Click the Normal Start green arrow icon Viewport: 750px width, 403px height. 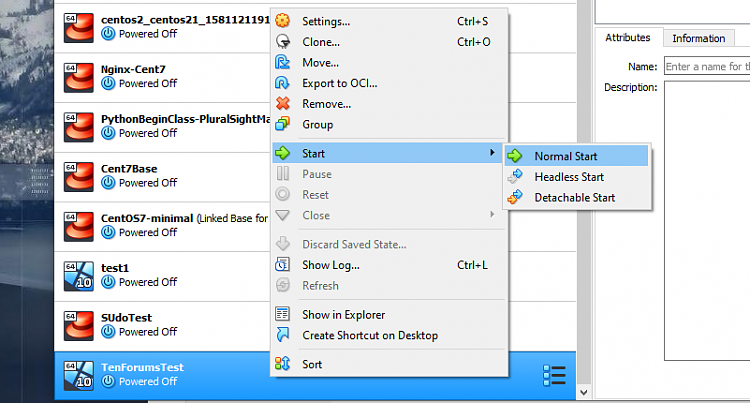pyautogui.click(x=515, y=156)
